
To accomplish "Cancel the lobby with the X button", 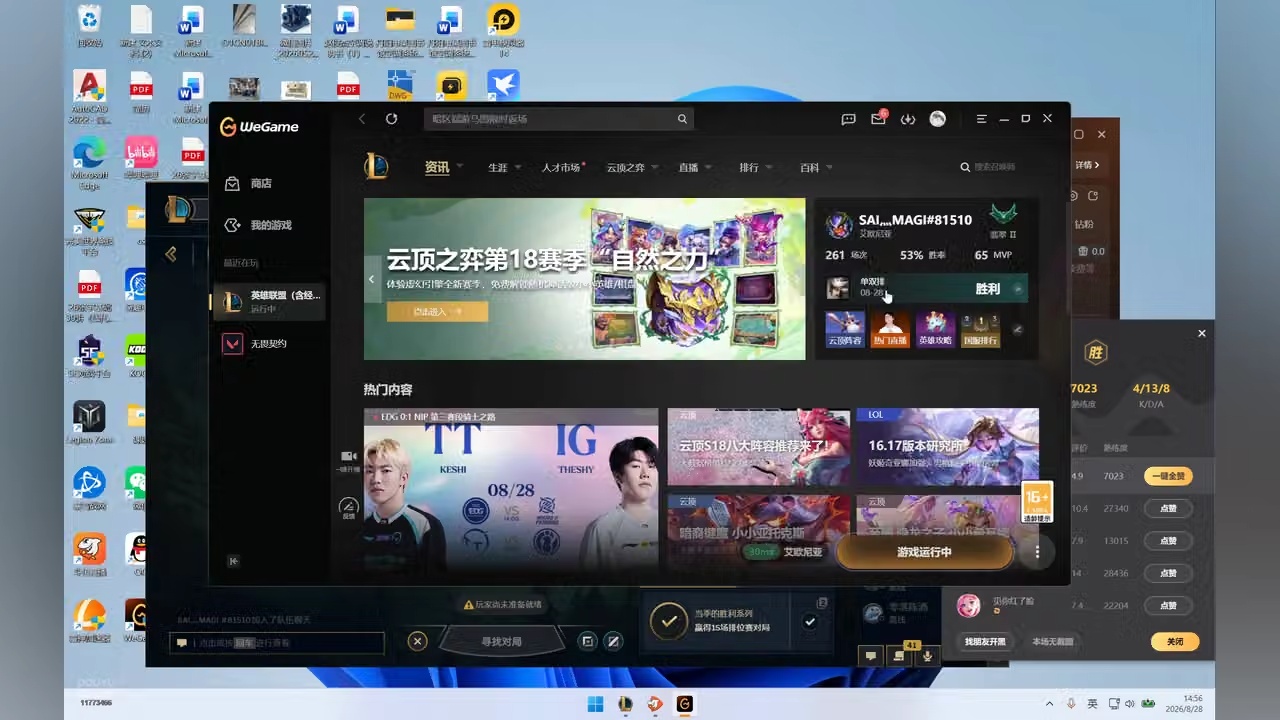I will click(418, 642).
